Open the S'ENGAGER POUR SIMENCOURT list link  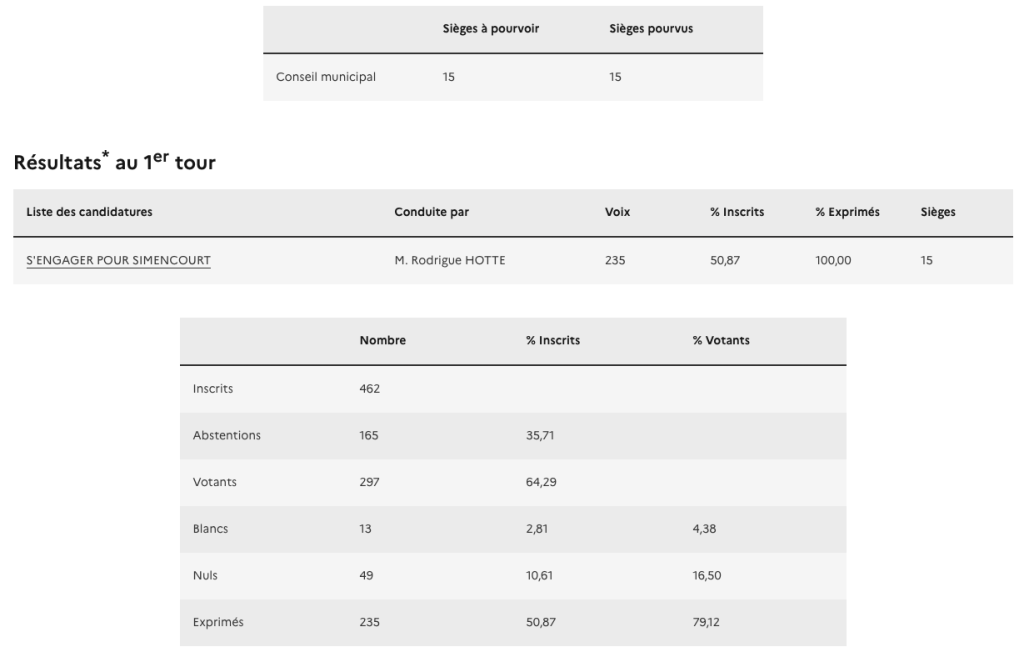[118, 262]
